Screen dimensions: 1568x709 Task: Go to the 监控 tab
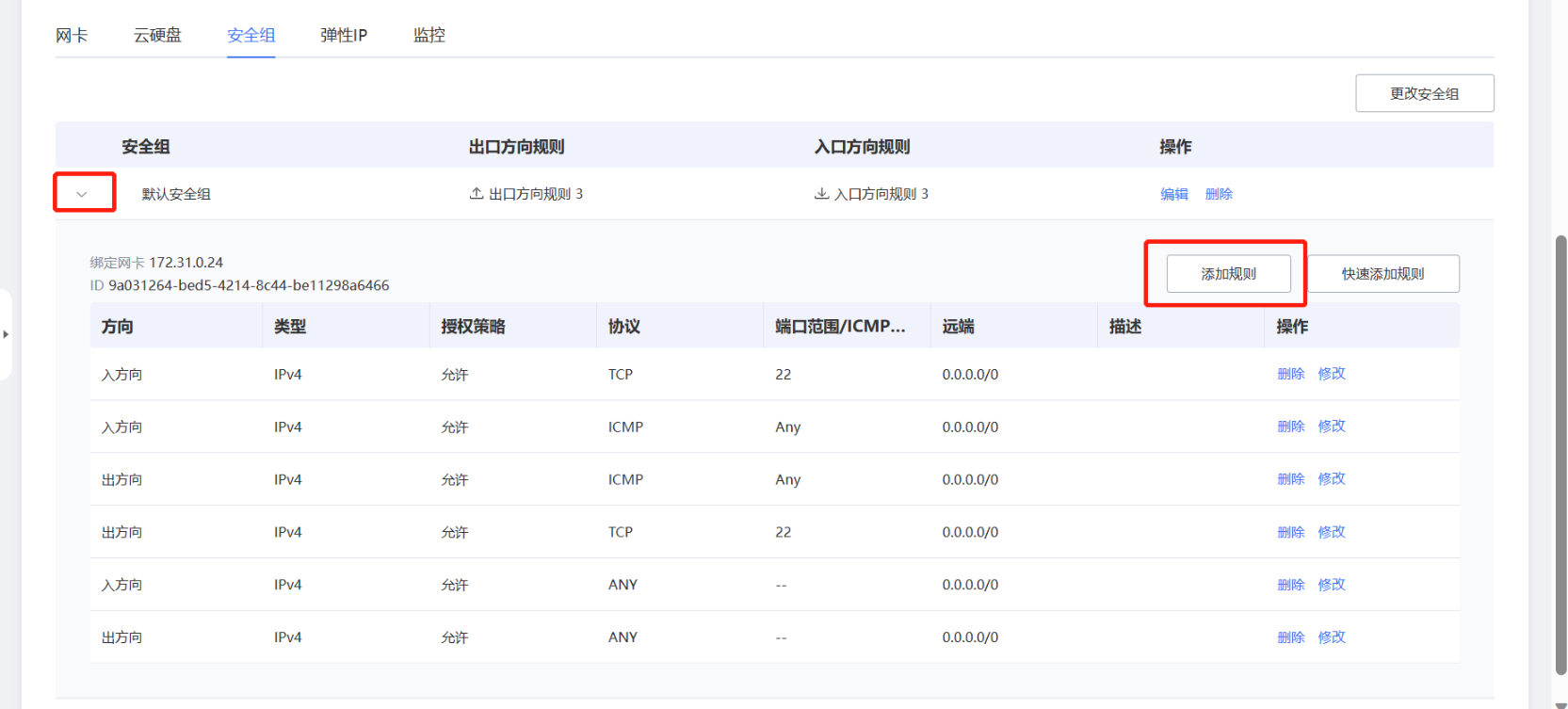coord(429,36)
